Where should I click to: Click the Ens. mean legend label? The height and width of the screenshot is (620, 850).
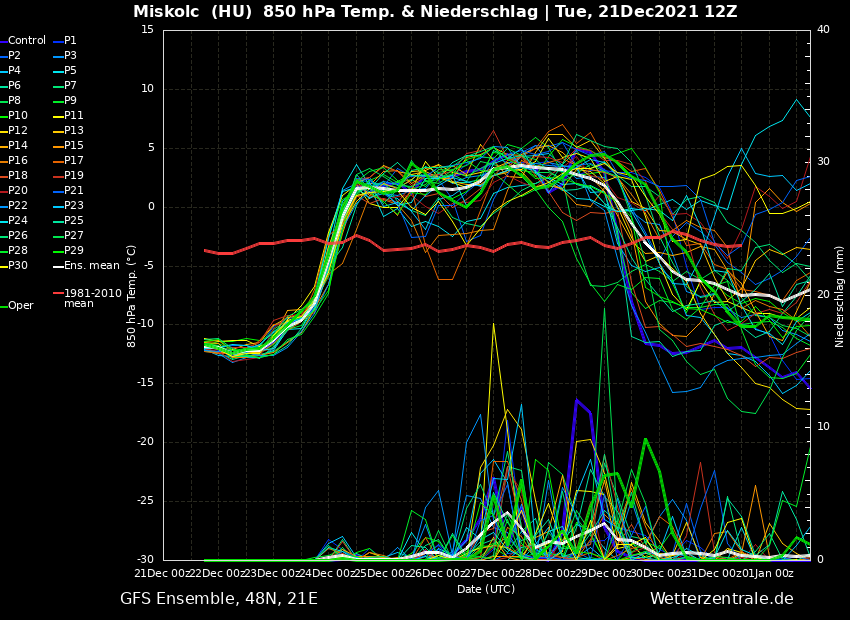(91, 266)
